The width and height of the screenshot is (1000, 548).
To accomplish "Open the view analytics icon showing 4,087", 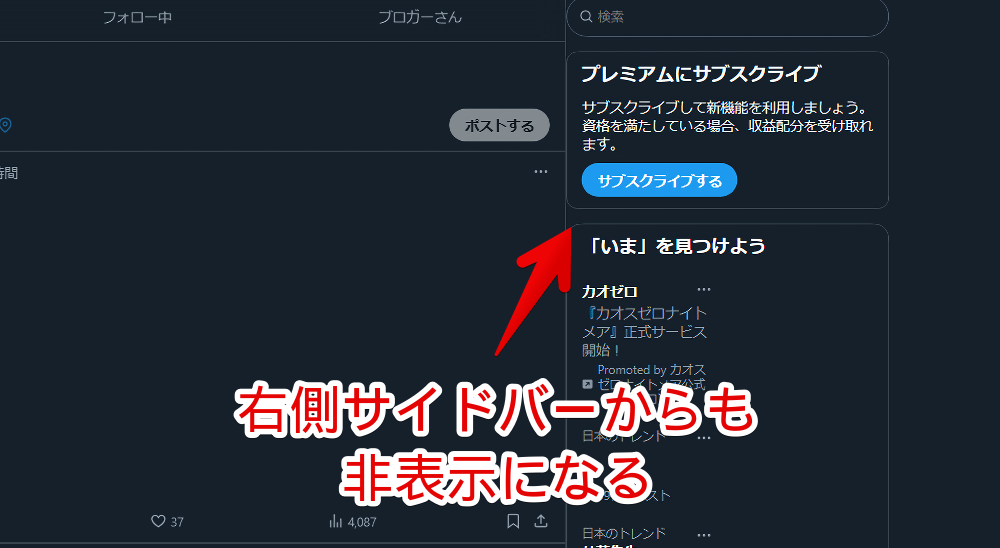I will 336,521.
